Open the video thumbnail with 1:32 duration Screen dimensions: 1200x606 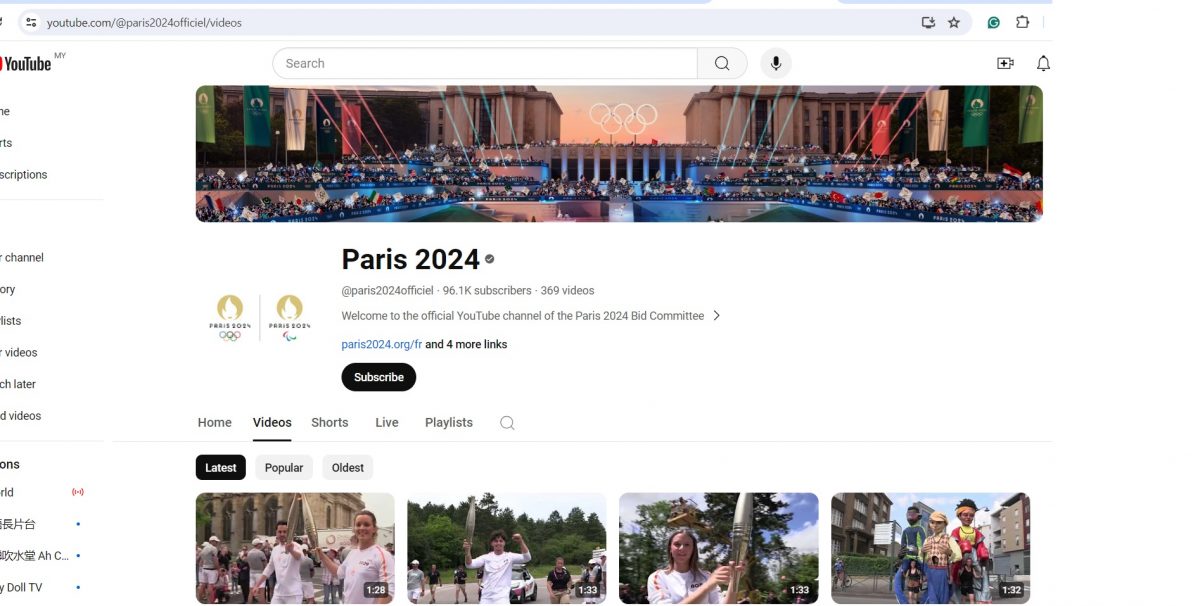click(x=931, y=548)
